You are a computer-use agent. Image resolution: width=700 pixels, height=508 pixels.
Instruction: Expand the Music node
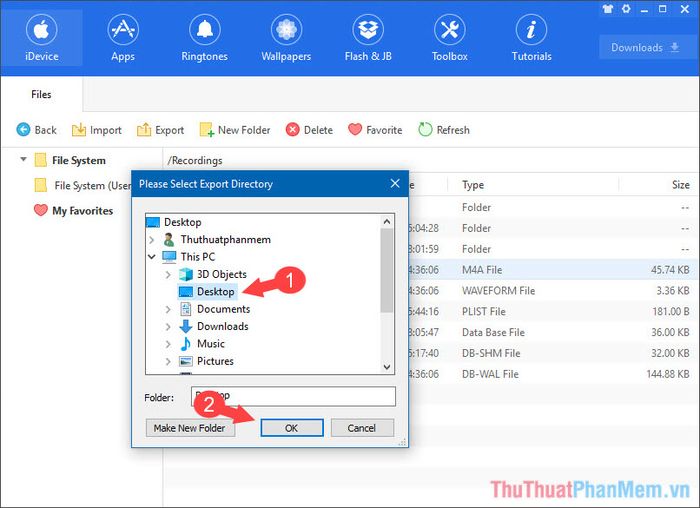(168, 344)
